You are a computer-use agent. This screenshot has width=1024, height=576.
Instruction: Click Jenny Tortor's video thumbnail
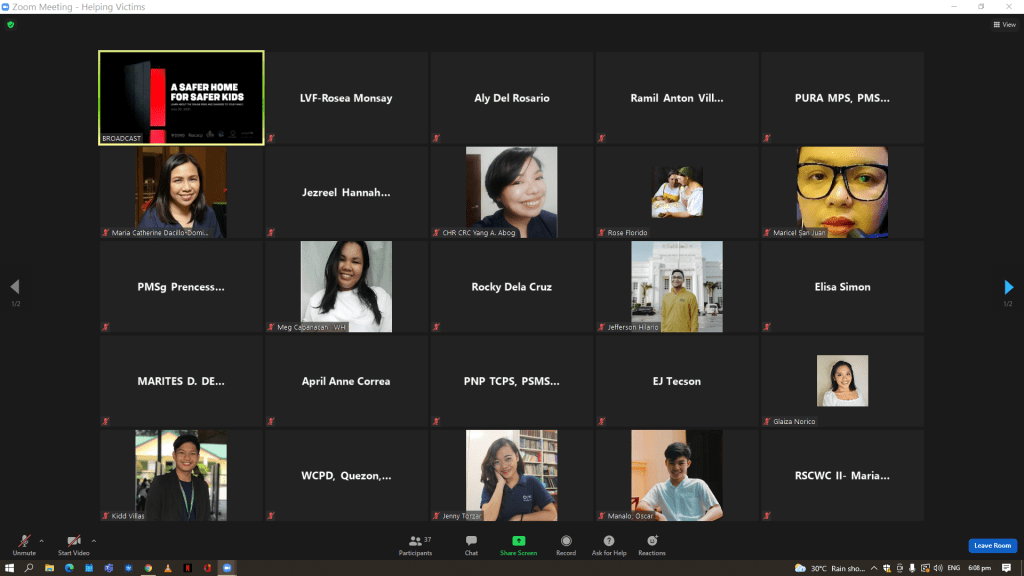[x=511, y=475]
